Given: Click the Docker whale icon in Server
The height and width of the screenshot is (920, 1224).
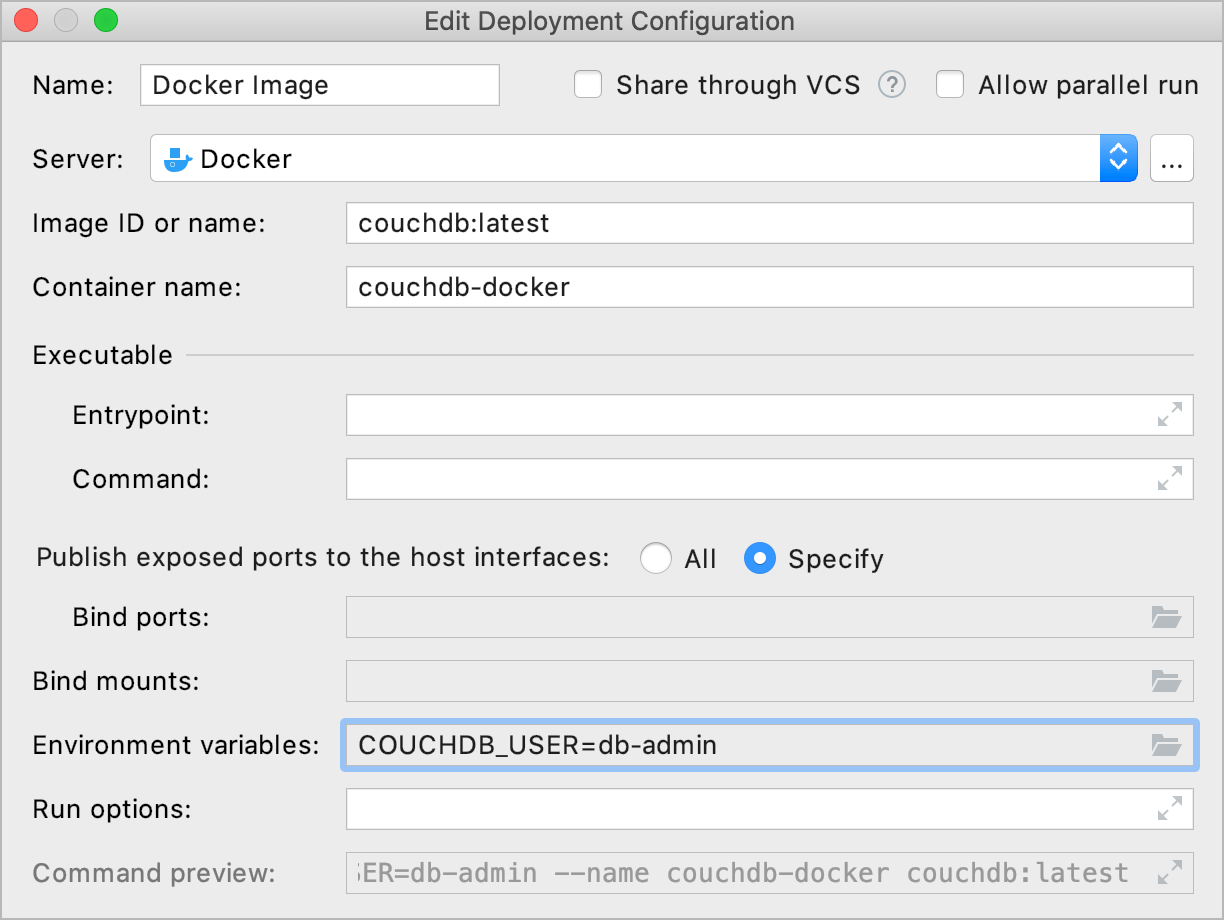Looking at the screenshot, I should click(177, 159).
